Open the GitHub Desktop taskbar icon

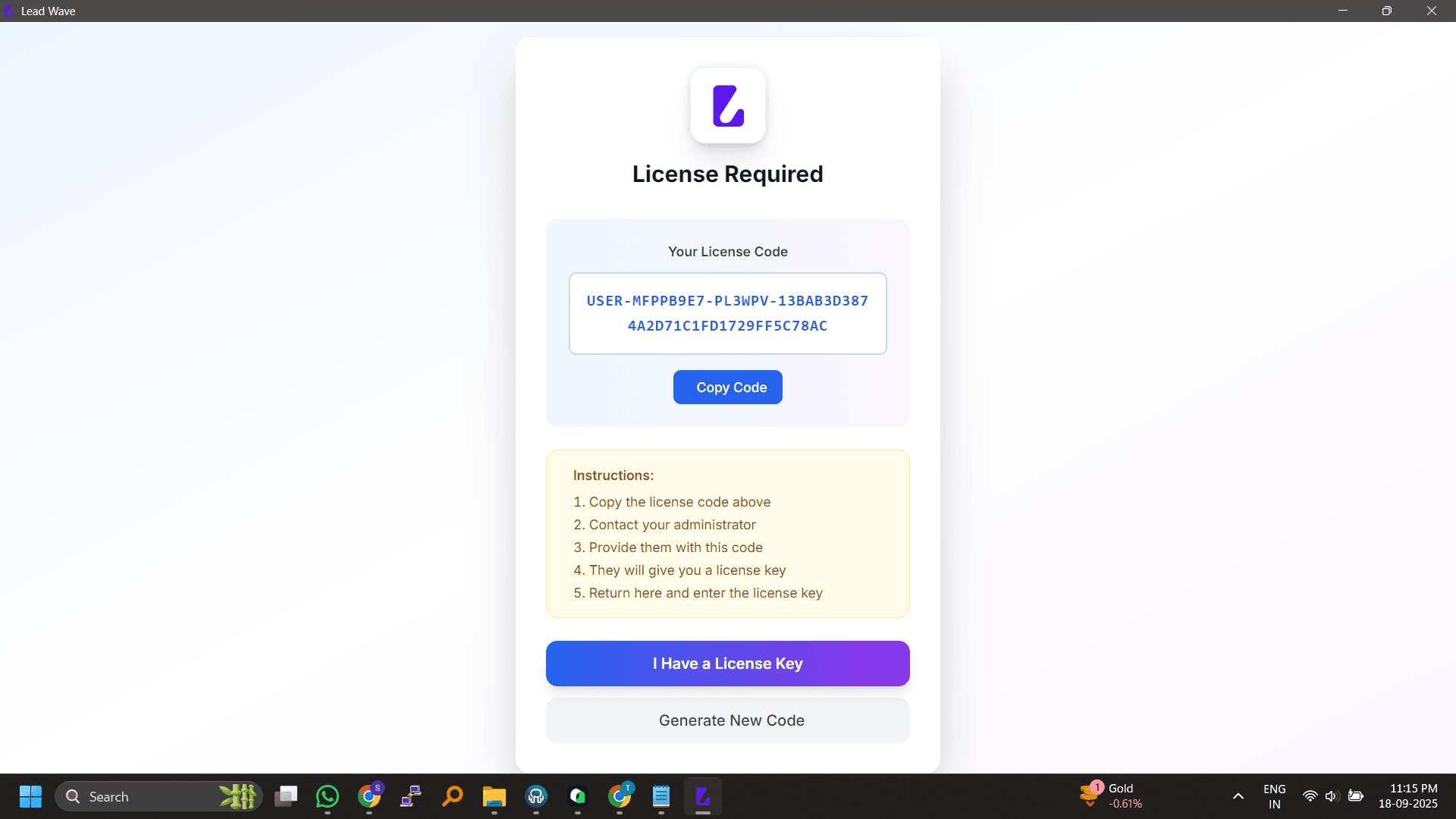[x=536, y=796]
